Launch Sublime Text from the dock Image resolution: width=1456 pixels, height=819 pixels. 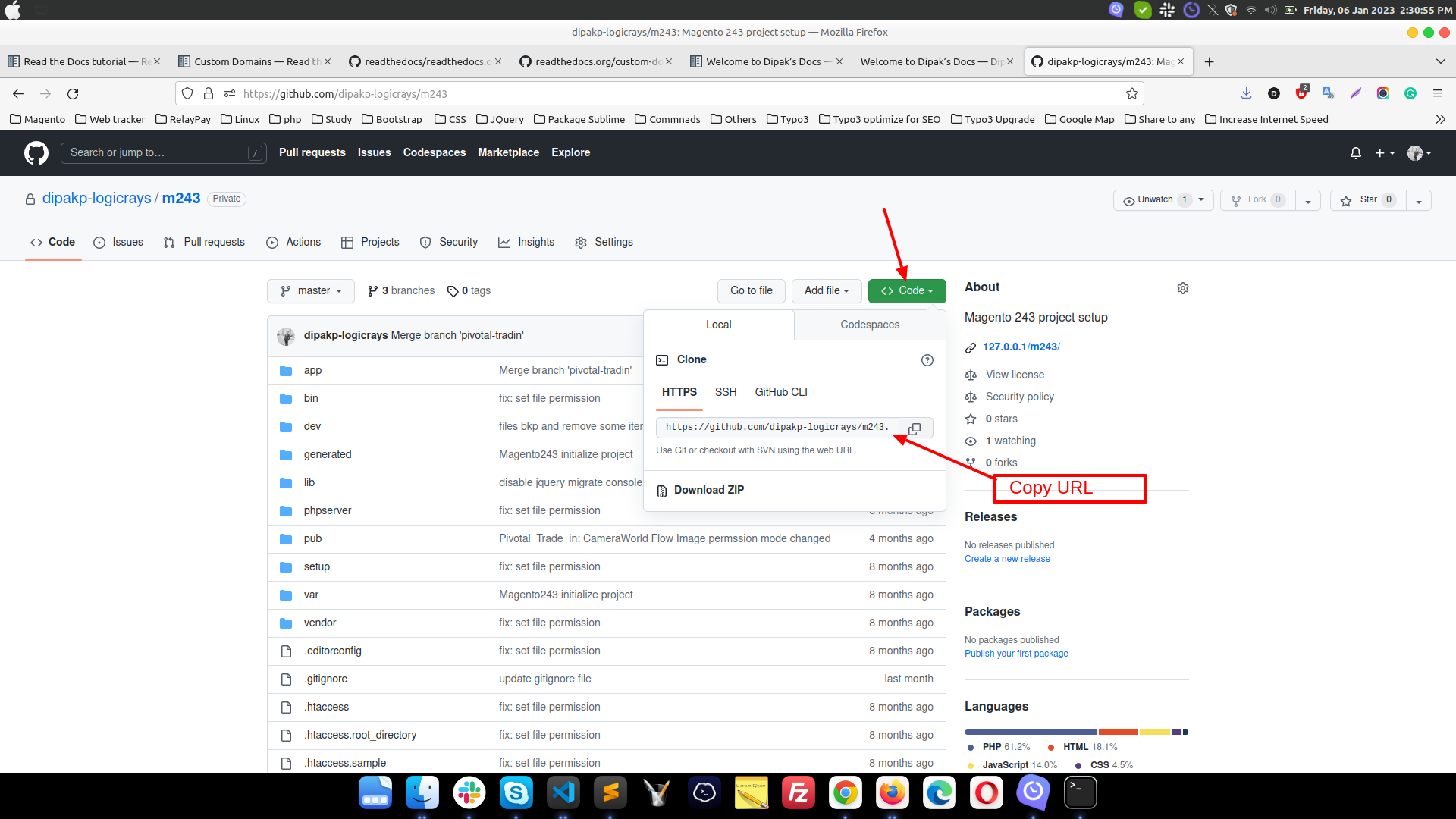pos(610,793)
